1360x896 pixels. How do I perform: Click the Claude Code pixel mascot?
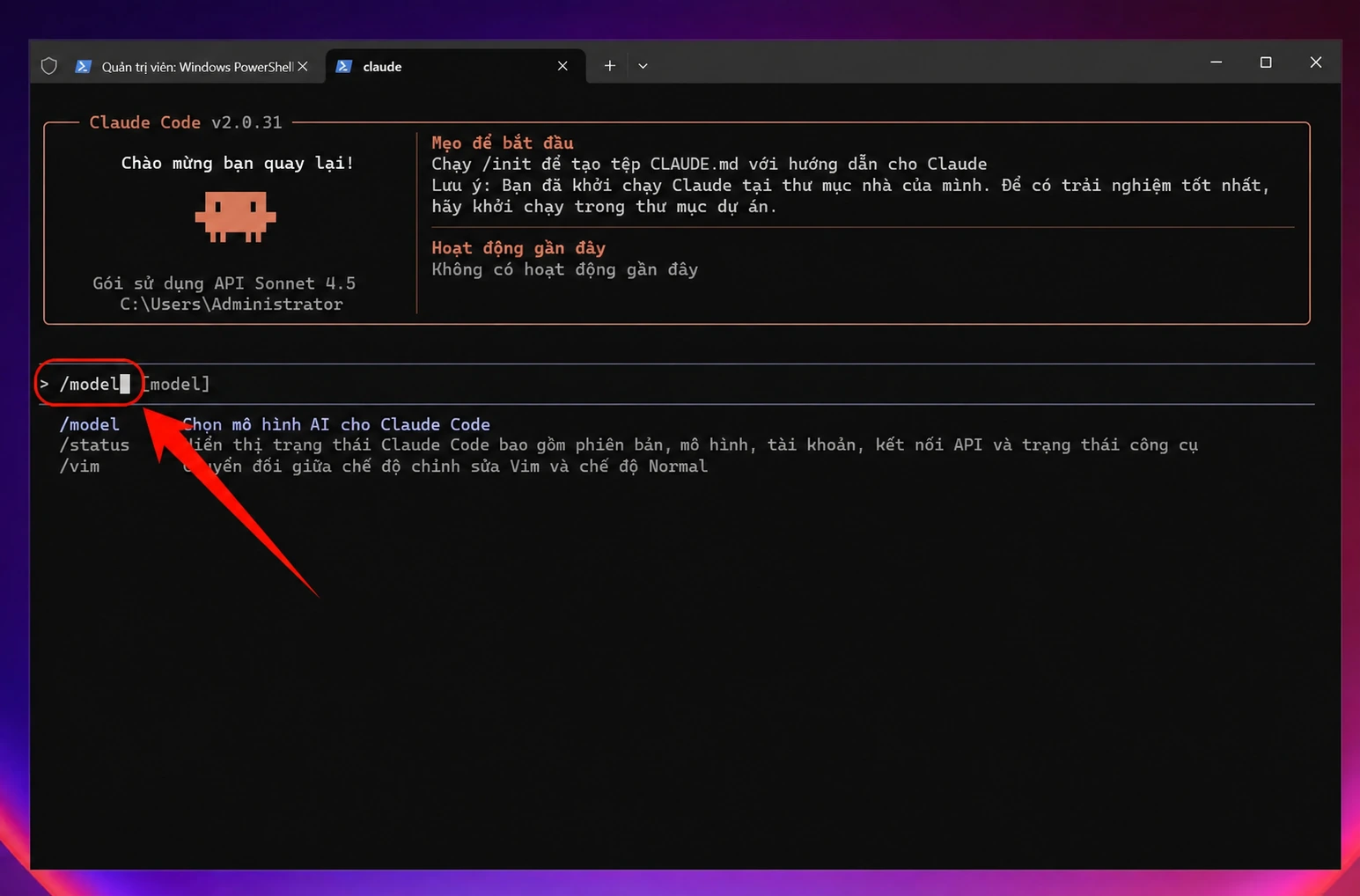pyautogui.click(x=236, y=217)
